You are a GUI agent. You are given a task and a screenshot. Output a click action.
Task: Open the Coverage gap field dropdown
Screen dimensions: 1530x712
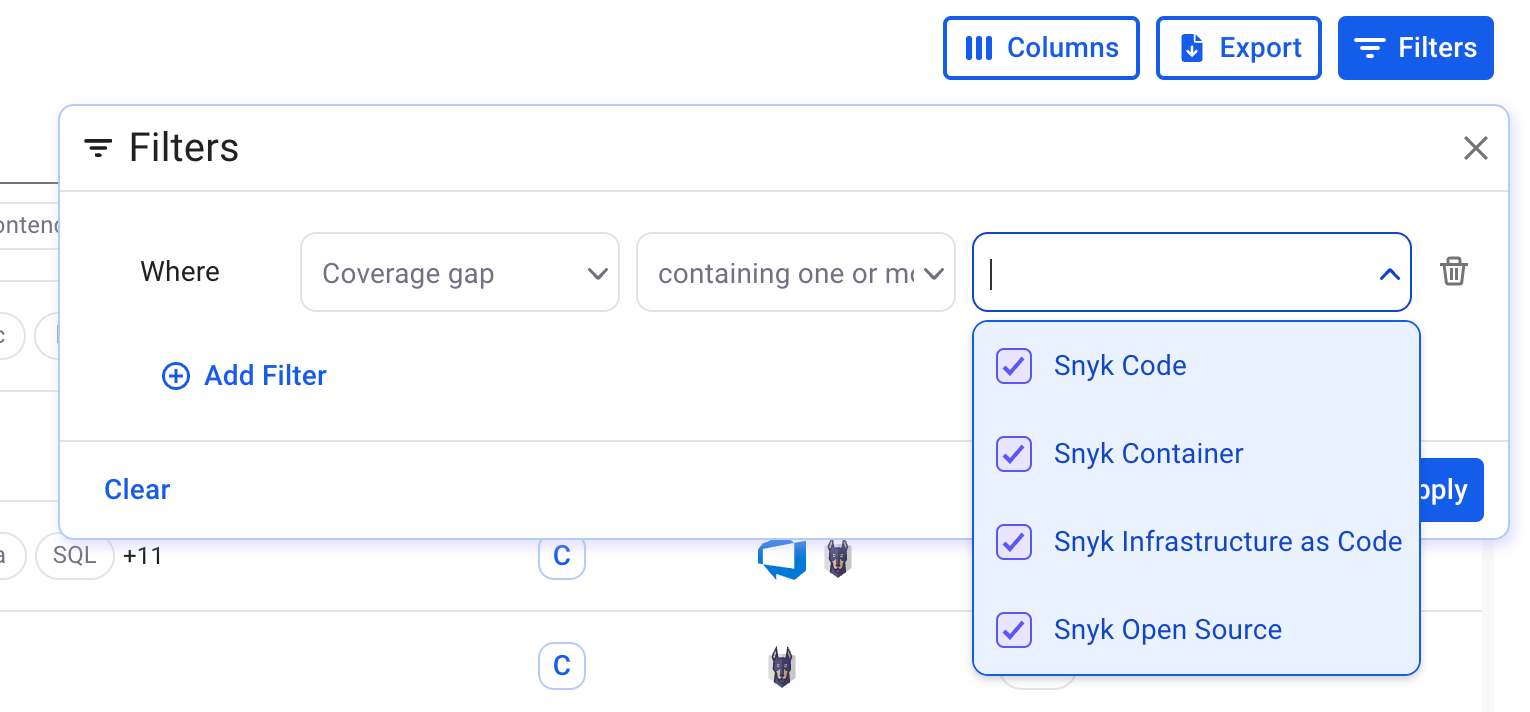[x=460, y=273]
